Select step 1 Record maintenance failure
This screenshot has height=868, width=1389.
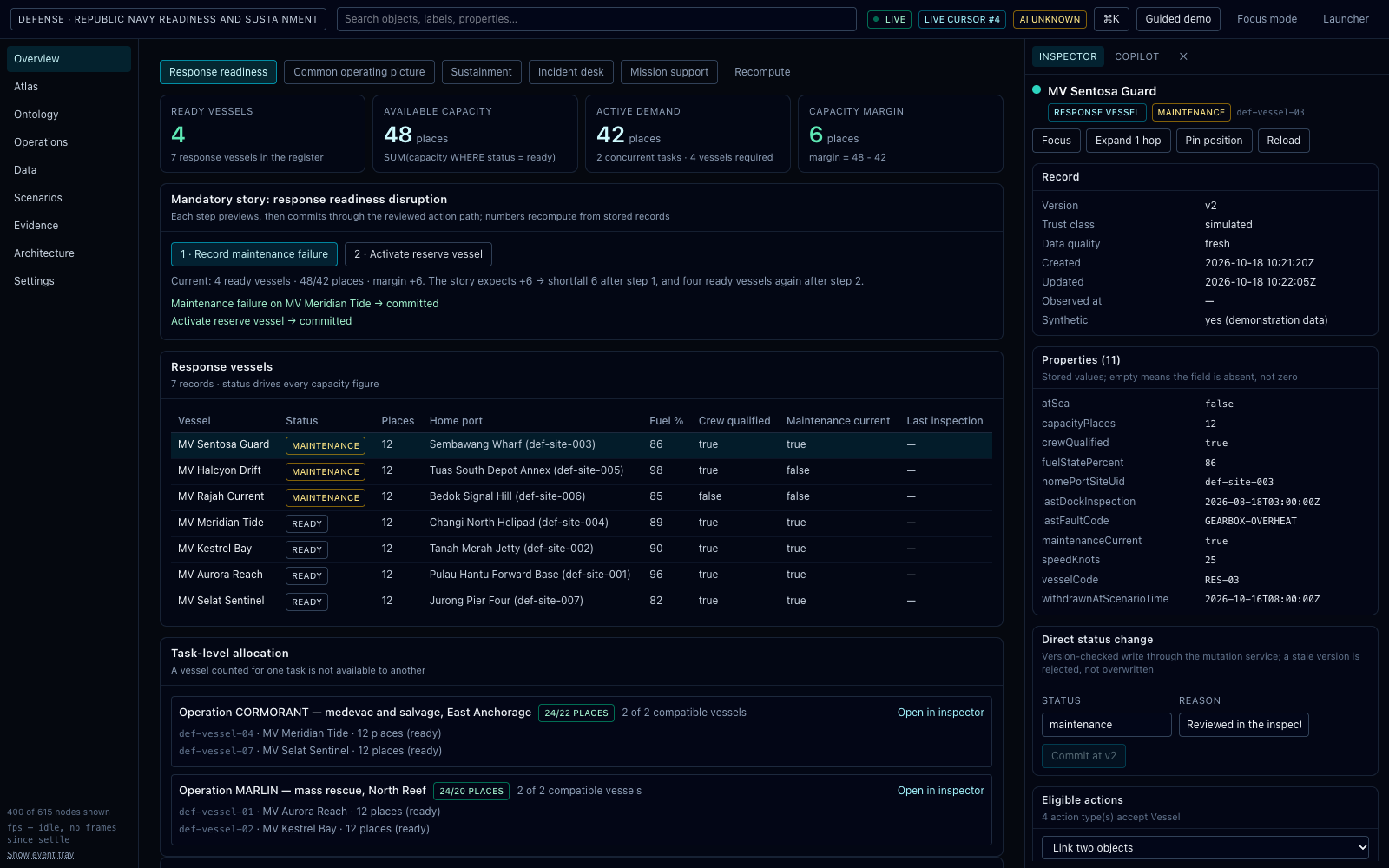click(x=254, y=254)
